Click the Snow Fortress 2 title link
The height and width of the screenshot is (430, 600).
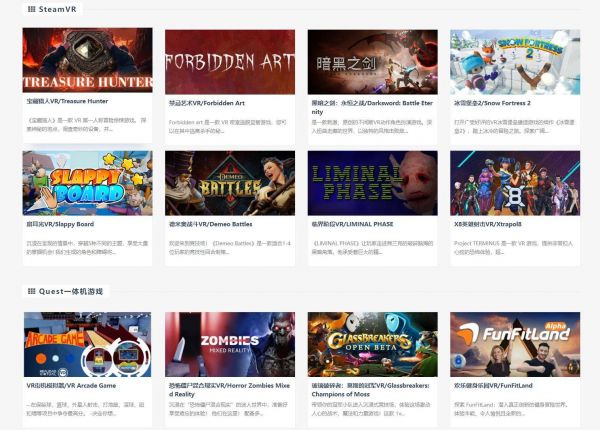point(492,103)
